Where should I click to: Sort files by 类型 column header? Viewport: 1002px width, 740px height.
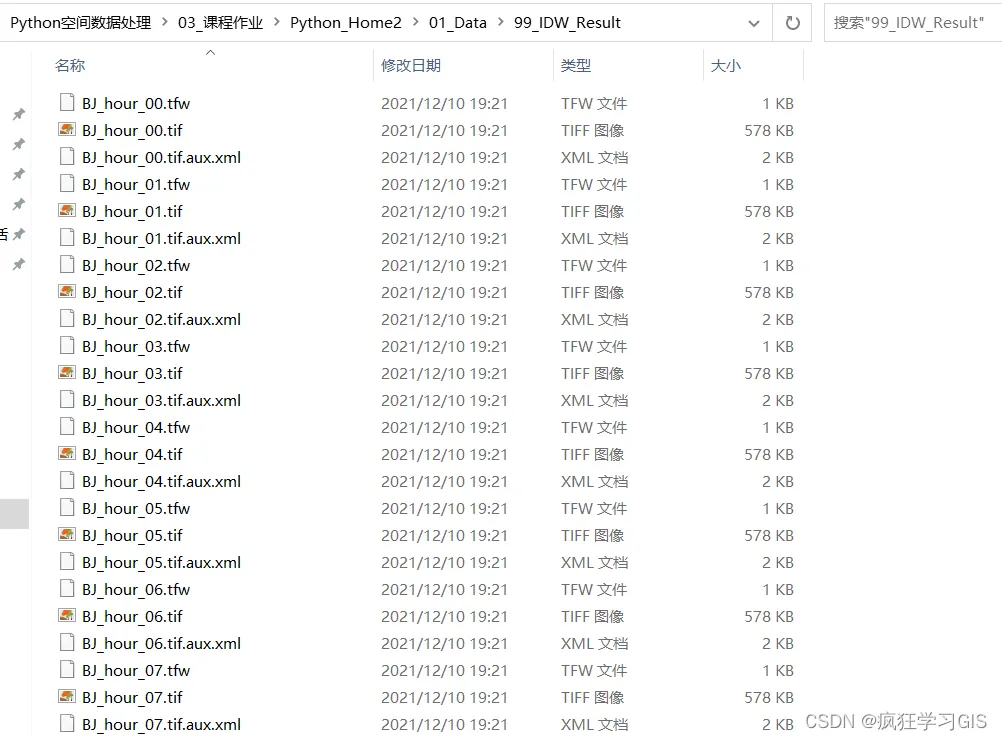[575, 65]
